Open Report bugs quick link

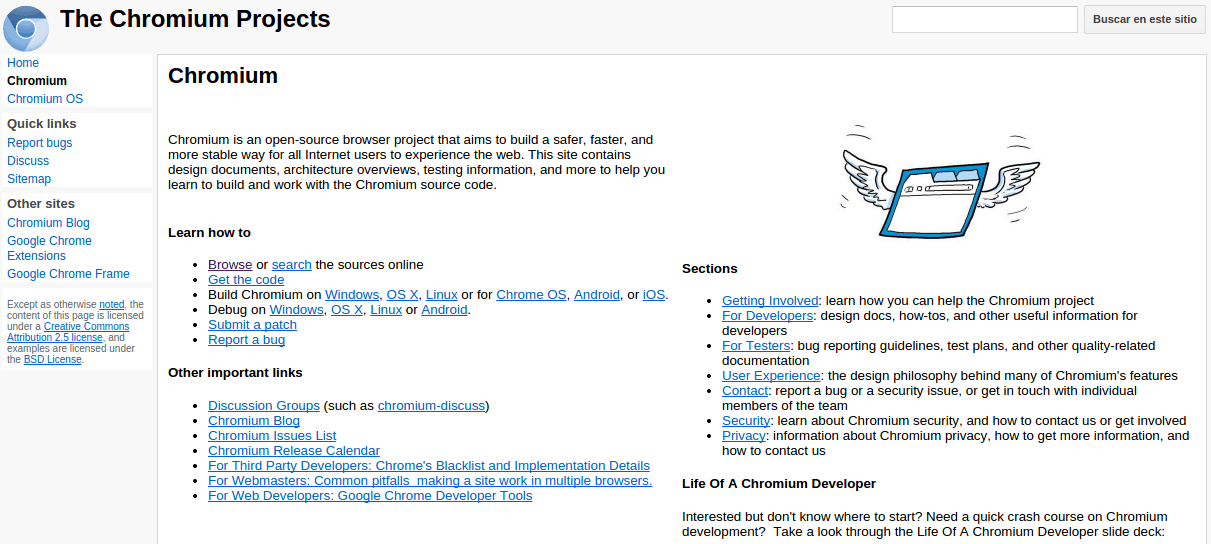coord(39,143)
